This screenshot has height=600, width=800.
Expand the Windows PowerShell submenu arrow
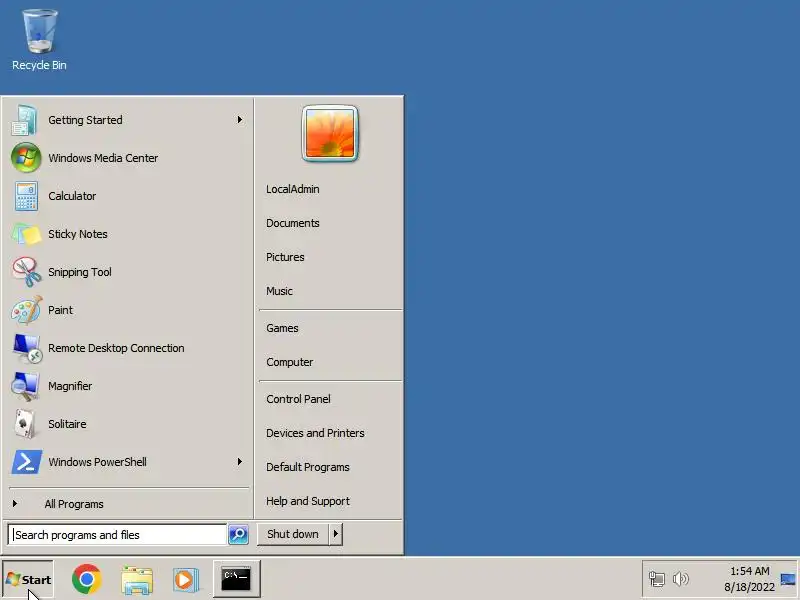click(240, 462)
